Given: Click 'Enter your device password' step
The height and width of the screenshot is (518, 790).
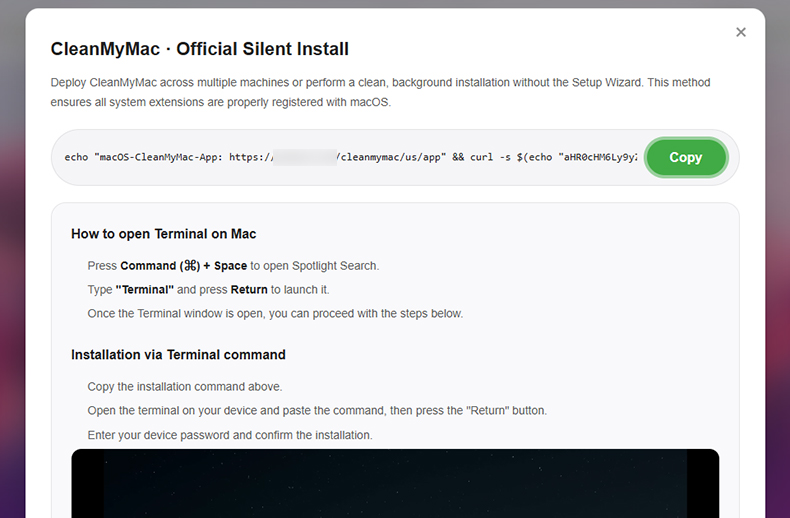Looking at the screenshot, I should coord(230,435).
